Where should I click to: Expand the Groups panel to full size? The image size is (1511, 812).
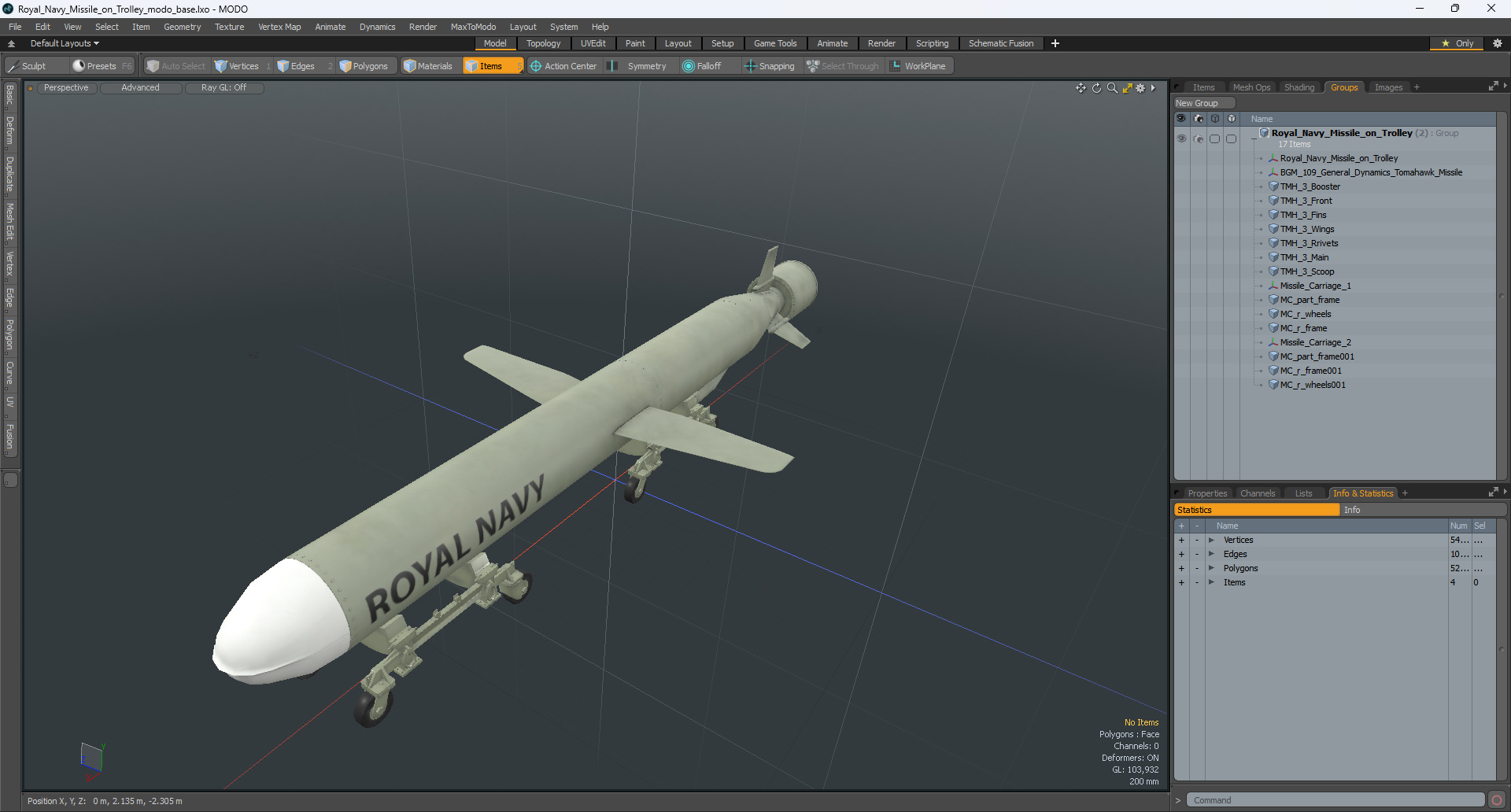(x=1493, y=87)
